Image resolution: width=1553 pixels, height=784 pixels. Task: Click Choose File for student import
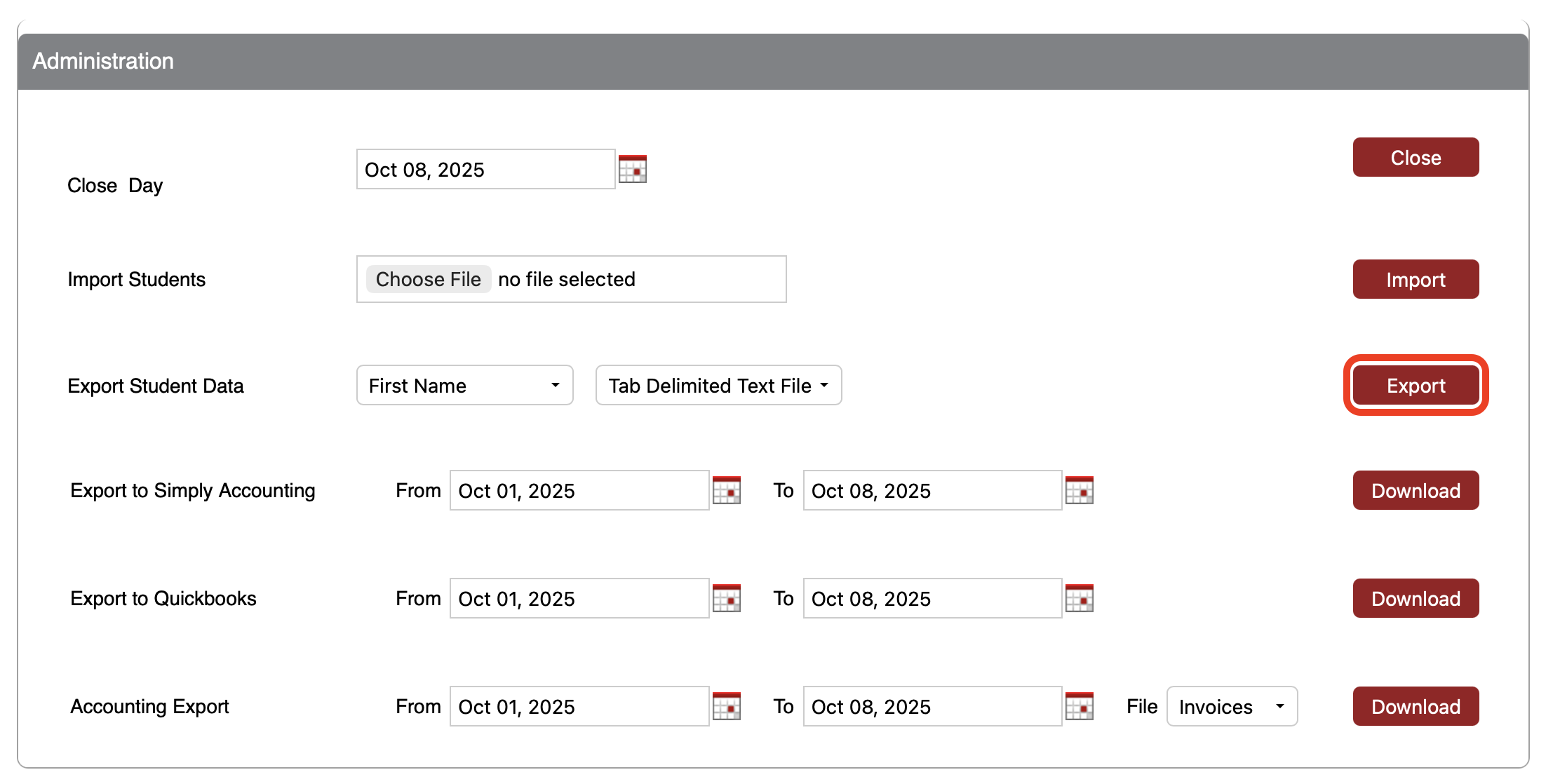pos(428,279)
